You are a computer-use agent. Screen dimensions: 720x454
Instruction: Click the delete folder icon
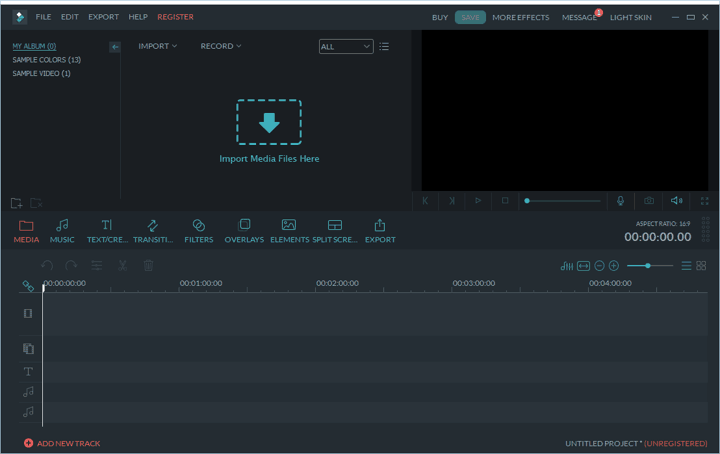(x=36, y=203)
